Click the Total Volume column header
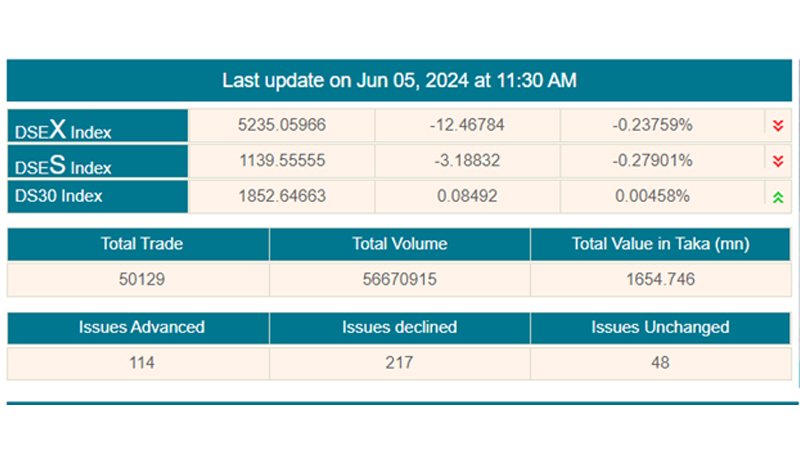Viewport: 800px width, 450px height. [399, 244]
